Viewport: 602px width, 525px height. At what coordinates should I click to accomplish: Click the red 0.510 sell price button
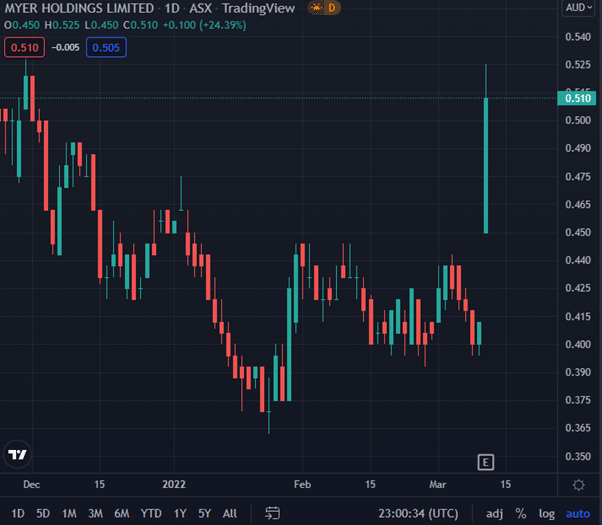[25, 48]
